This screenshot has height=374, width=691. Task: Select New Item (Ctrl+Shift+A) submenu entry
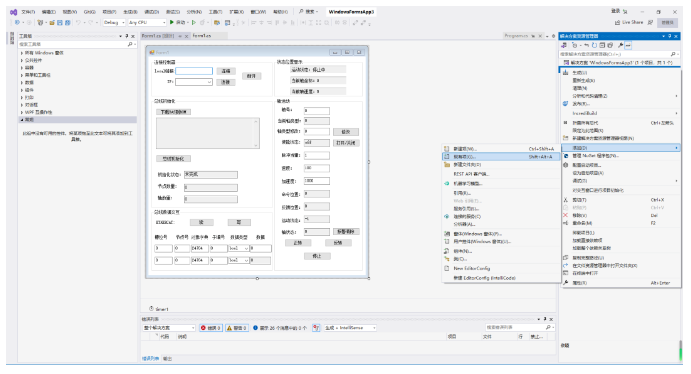tap(501, 149)
